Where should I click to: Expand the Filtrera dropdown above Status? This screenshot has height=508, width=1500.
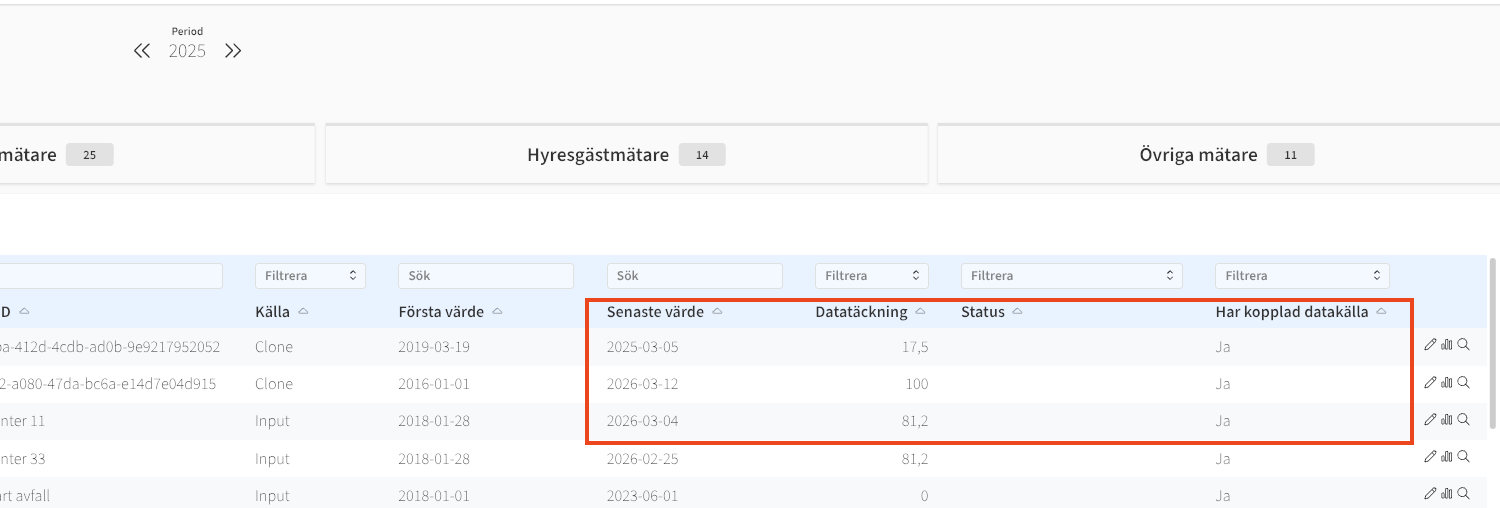pyautogui.click(x=1072, y=275)
